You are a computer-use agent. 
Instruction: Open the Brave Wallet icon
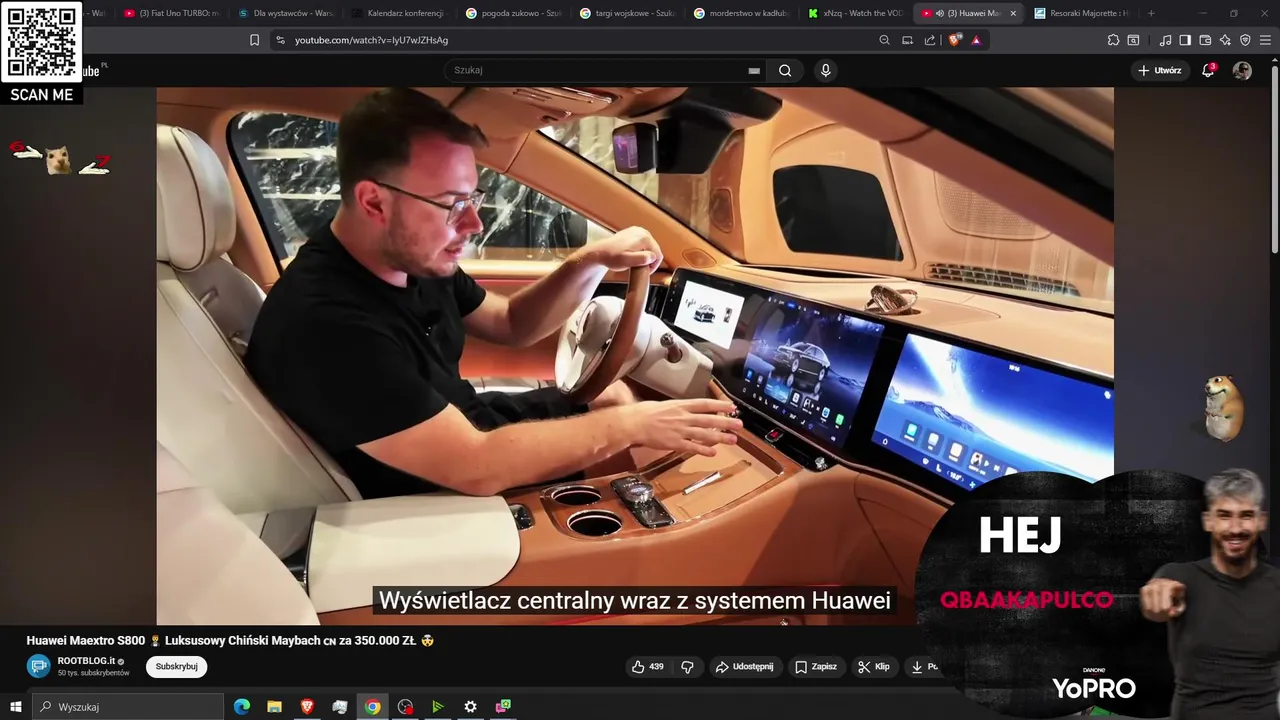[1205, 40]
